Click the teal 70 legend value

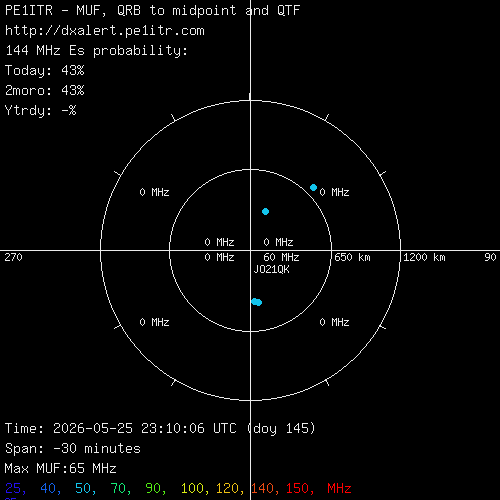coord(120,489)
